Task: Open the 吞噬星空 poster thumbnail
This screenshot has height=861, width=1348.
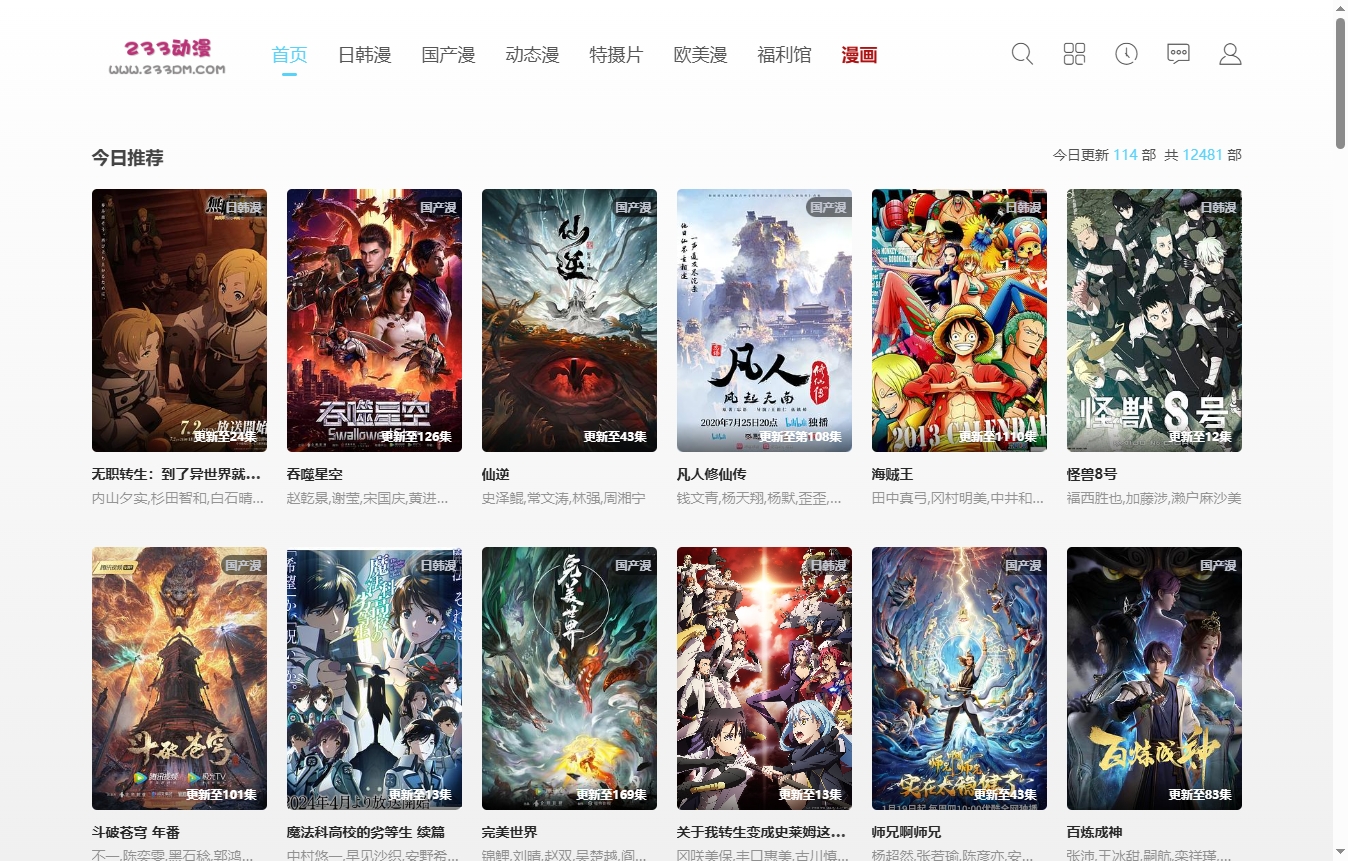Action: [374, 320]
